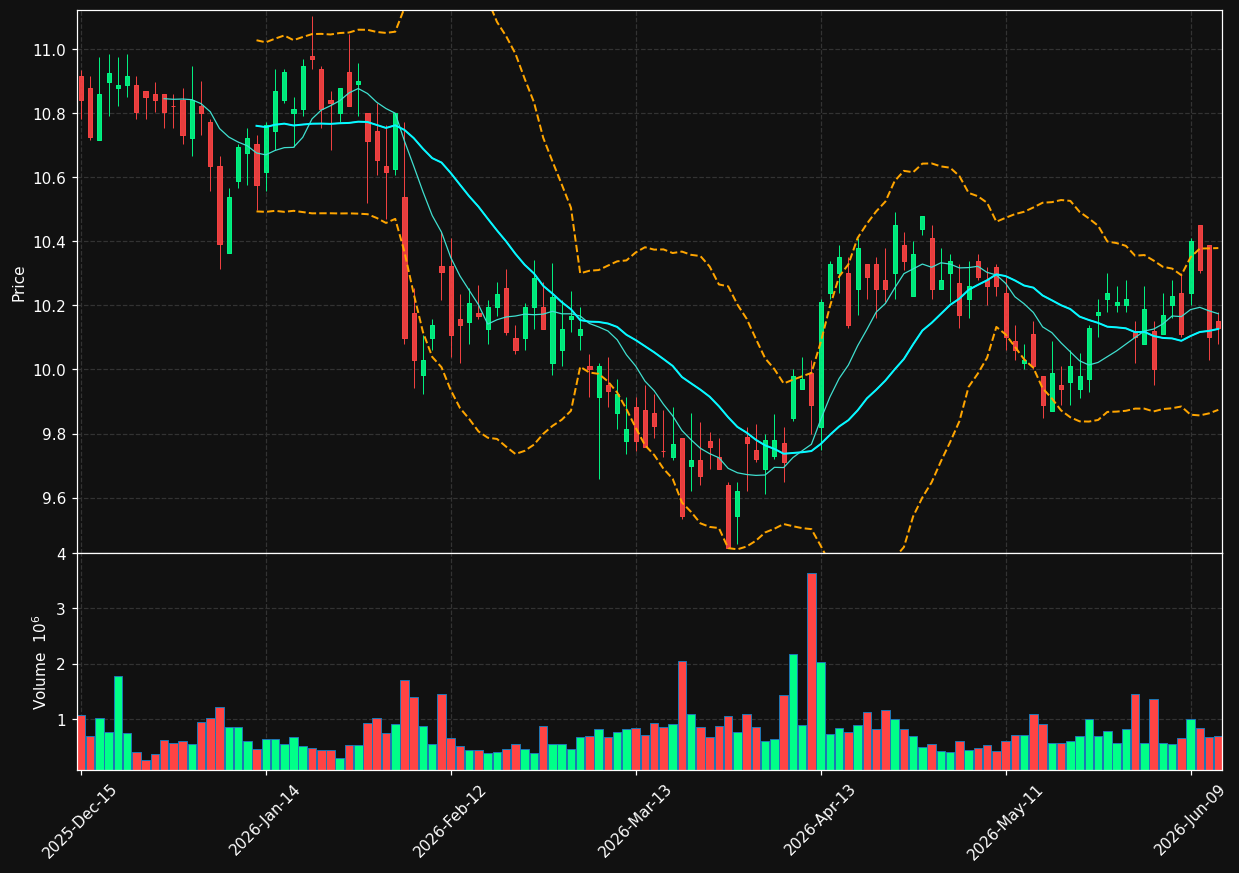Click the 11.0 price axis label

pyautogui.click(x=50, y=50)
